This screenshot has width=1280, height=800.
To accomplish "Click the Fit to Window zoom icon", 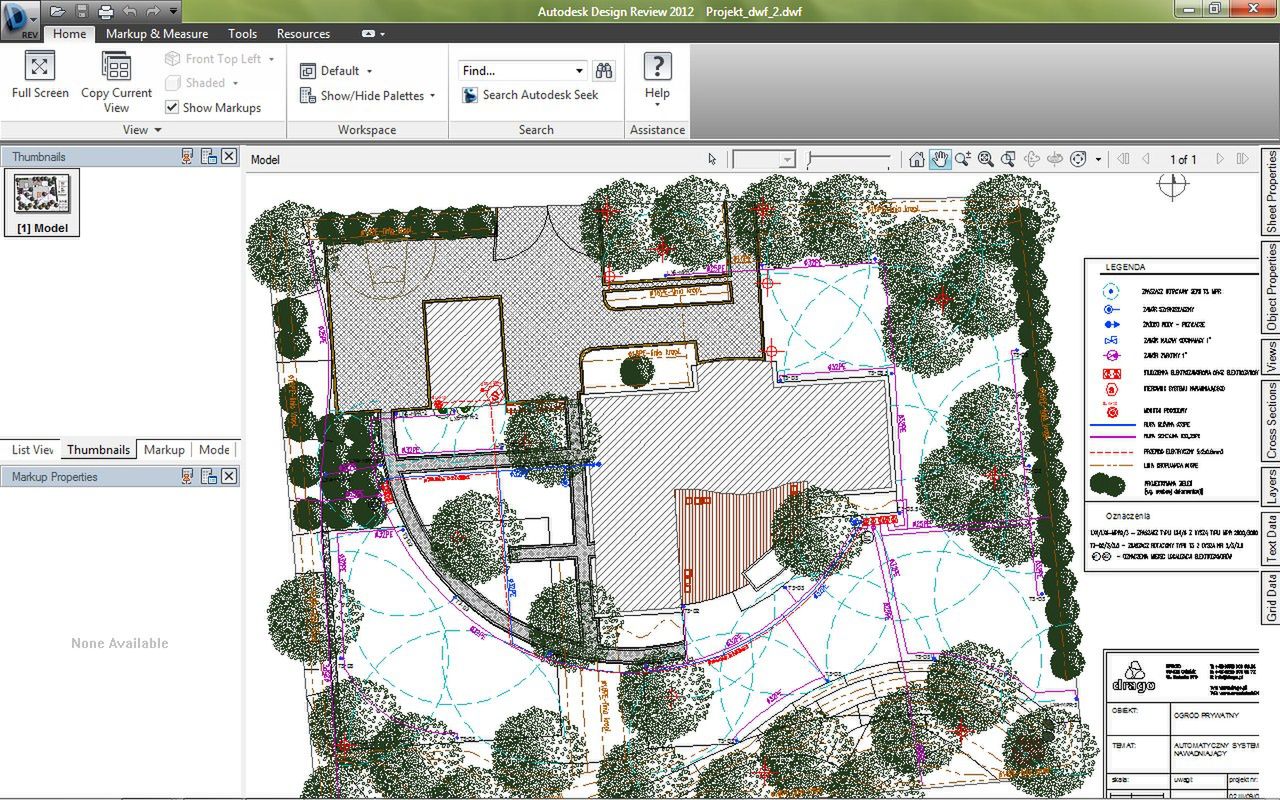I will [986, 159].
